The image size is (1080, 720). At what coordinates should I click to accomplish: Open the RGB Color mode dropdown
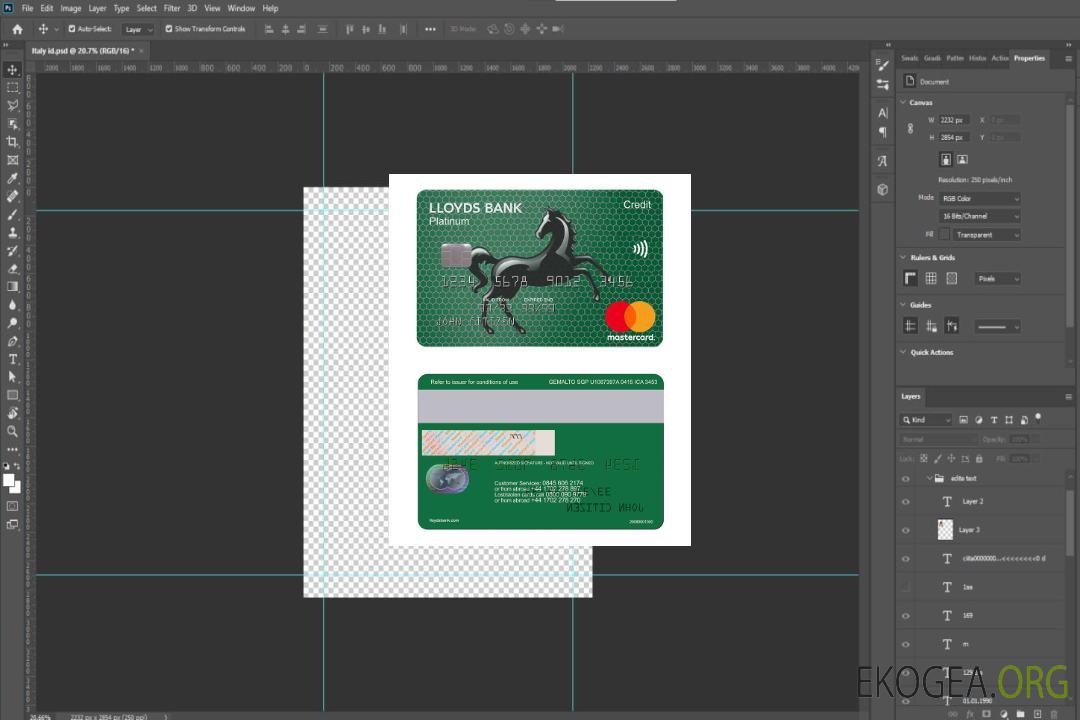tap(979, 198)
